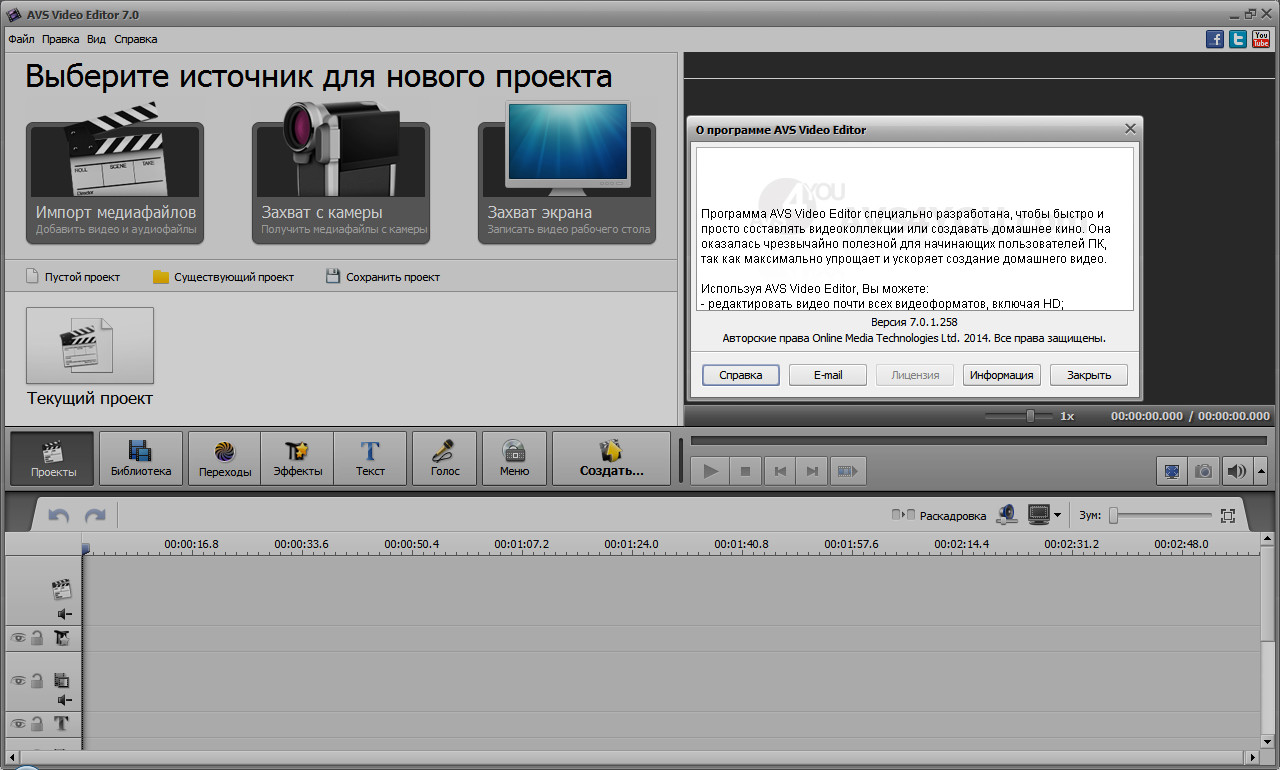Hide the video overlay track with eye icon
The height and width of the screenshot is (770, 1280).
[x=18, y=680]
